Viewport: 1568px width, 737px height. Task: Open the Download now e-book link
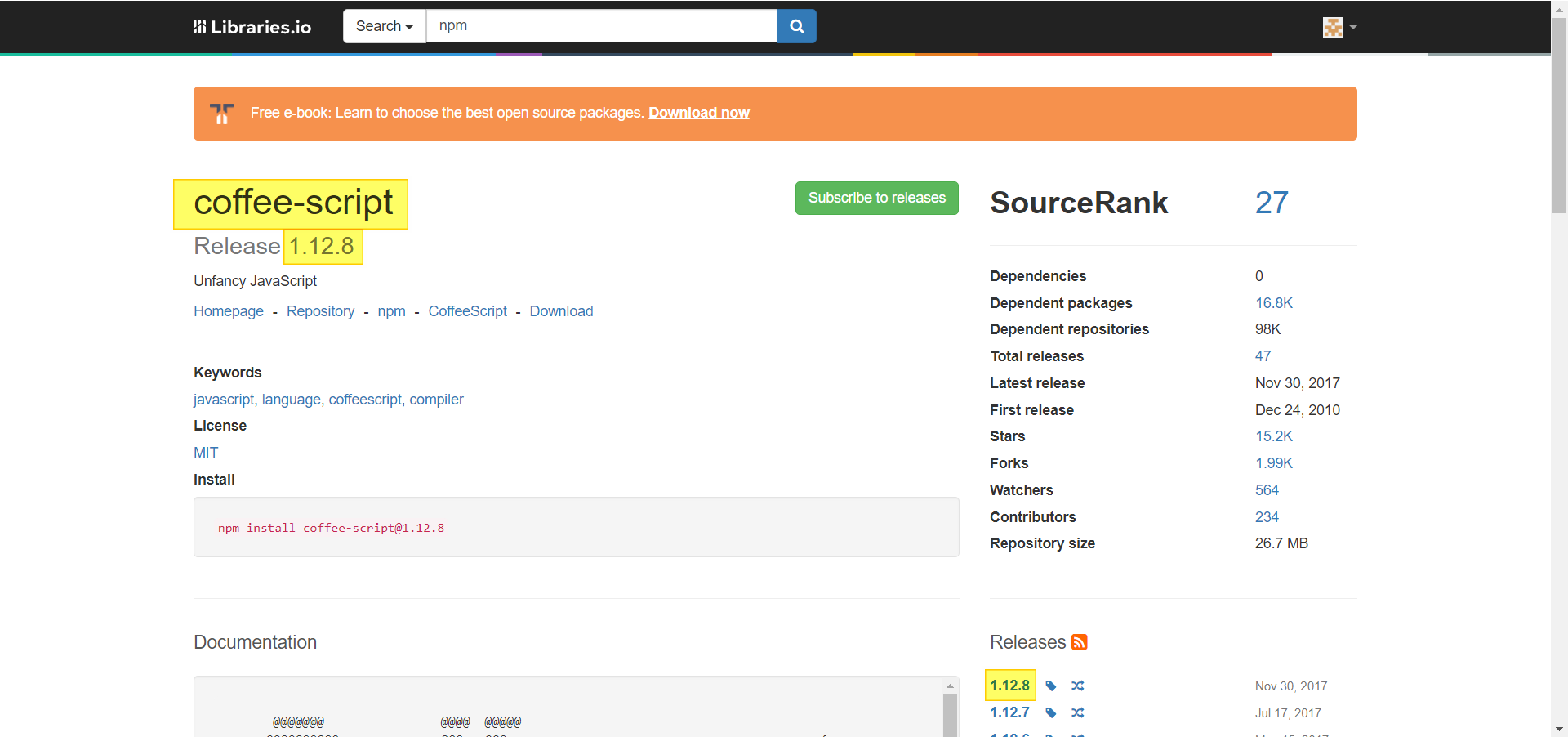tap(699, 113)
